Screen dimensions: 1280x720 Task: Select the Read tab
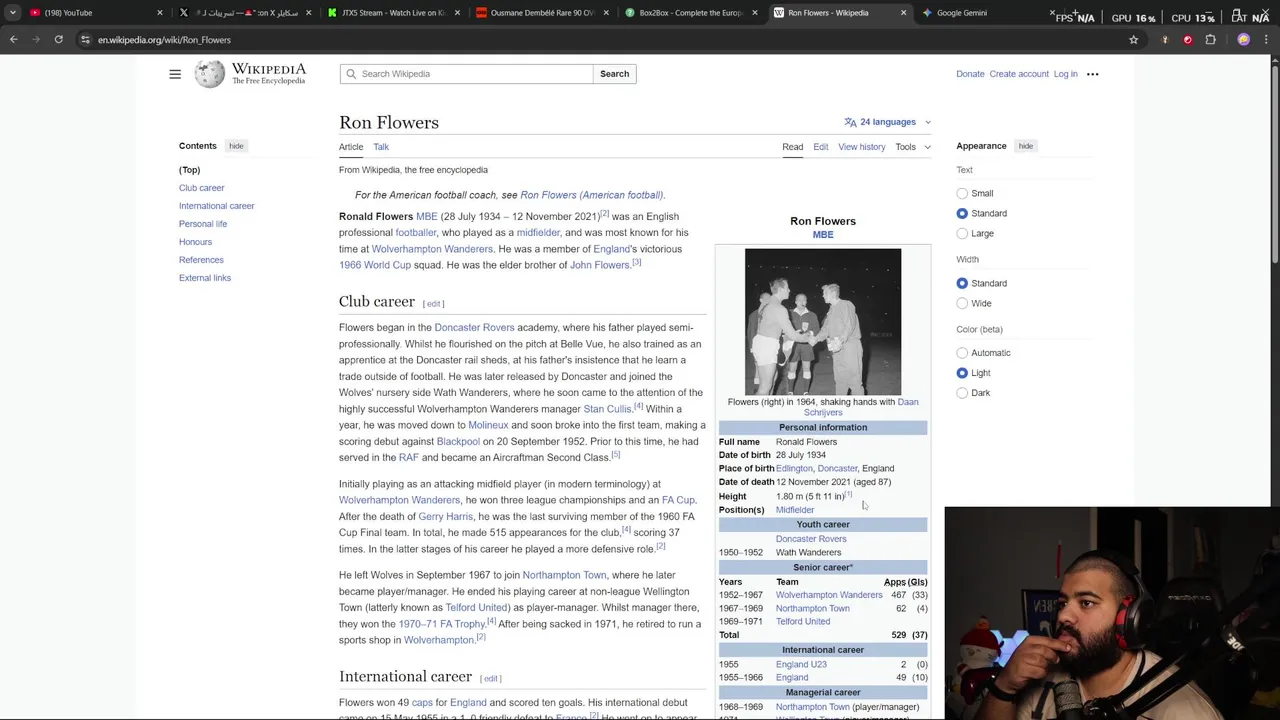pos(792,147)
